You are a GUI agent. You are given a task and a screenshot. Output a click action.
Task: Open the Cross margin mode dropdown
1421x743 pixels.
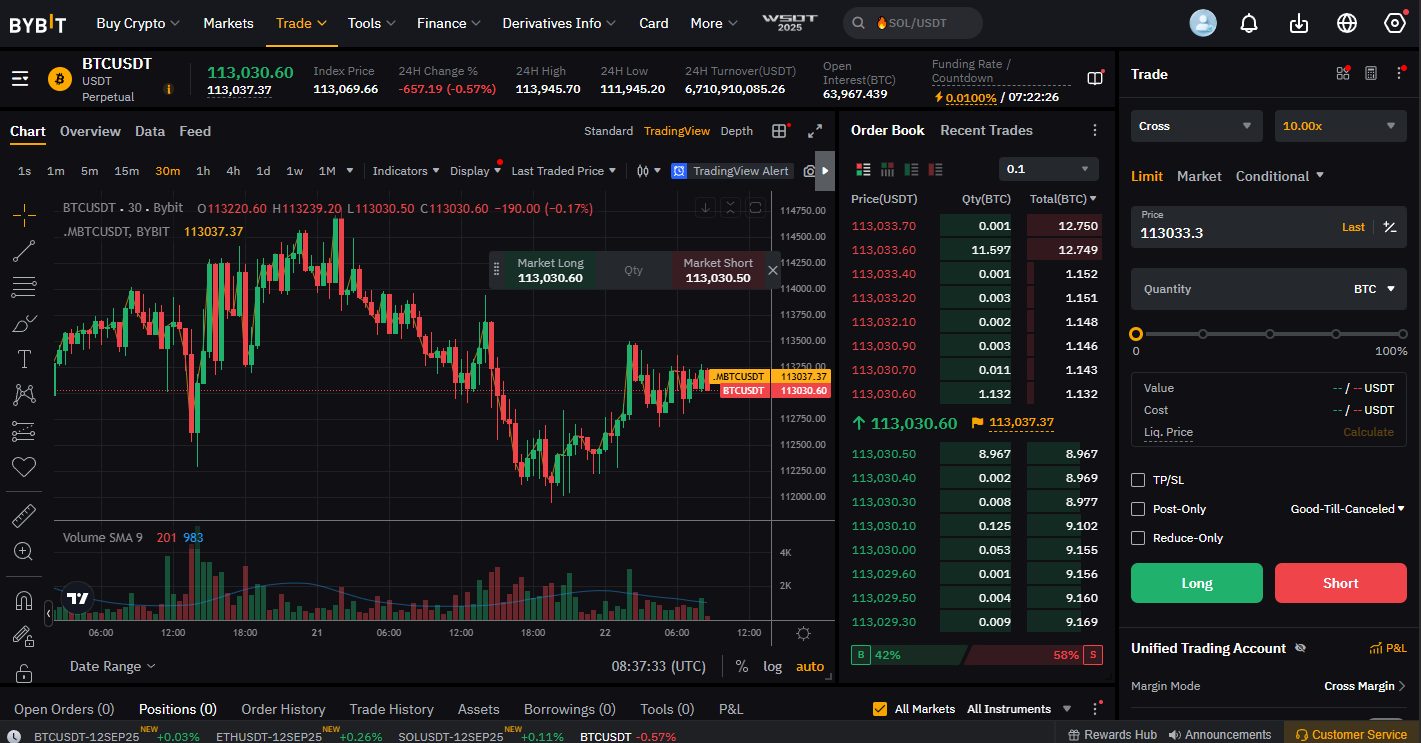pos(1196,126)
